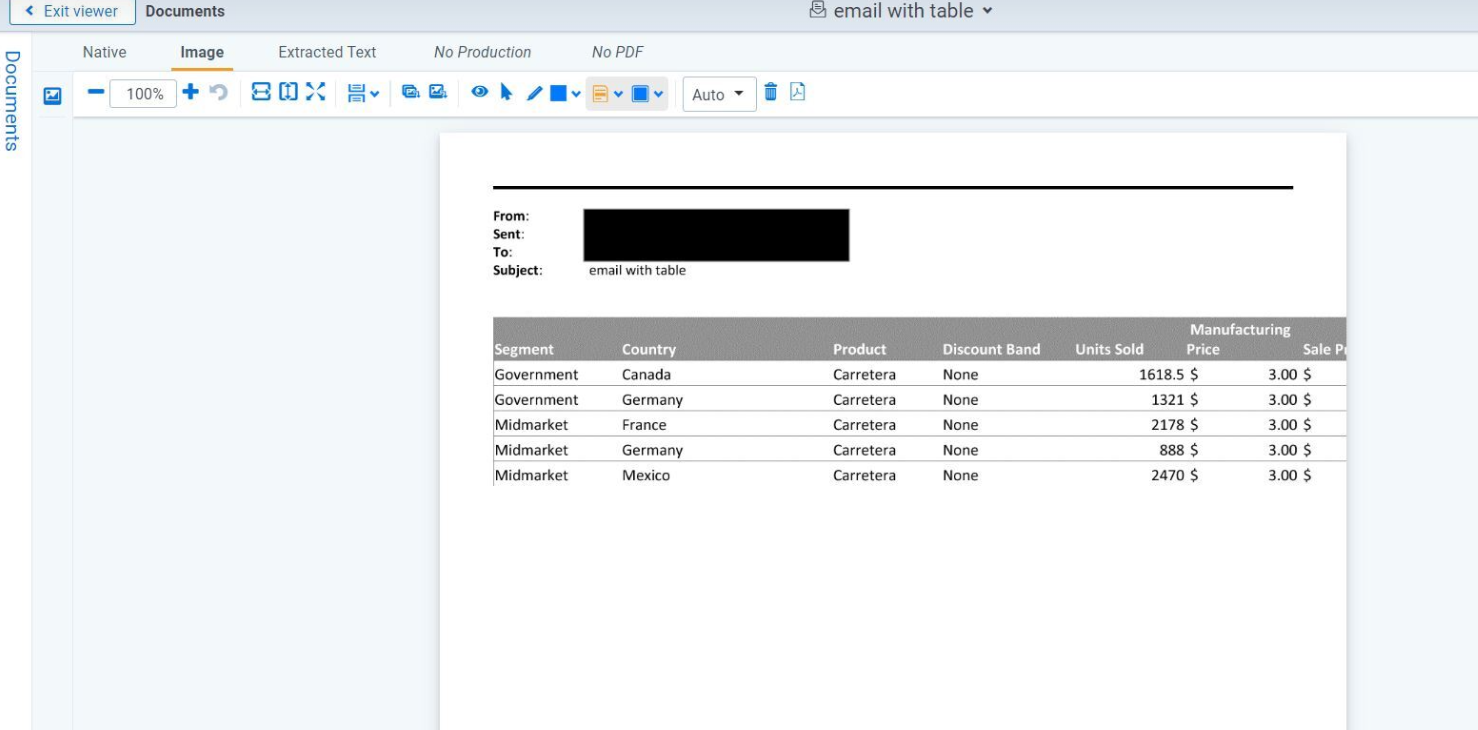The width and height of the screenshot is (1478, 730).
Task: Expand the vertical Documents side panel
Action: tap(12, 101)
